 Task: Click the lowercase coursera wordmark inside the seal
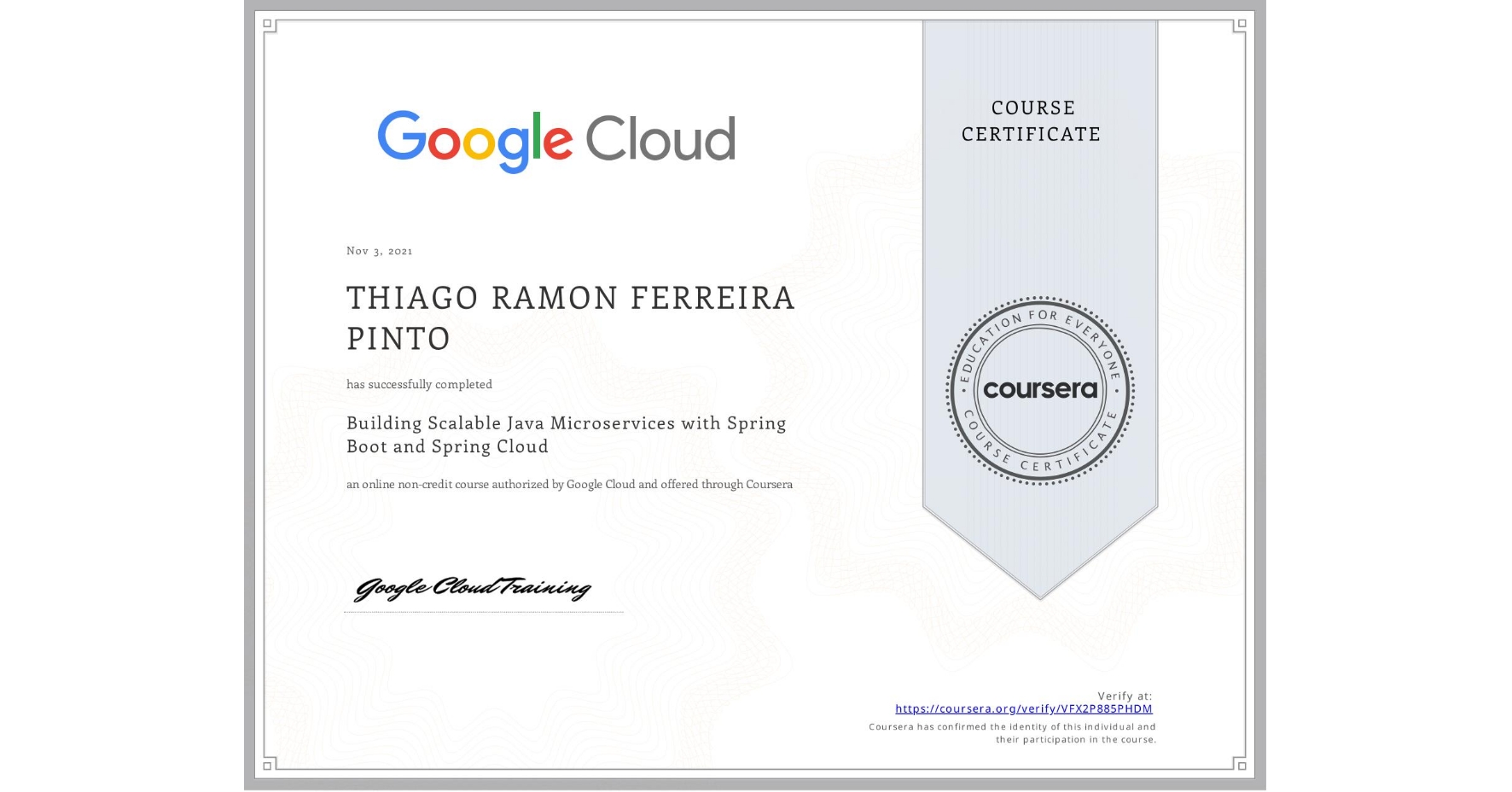1040,390
